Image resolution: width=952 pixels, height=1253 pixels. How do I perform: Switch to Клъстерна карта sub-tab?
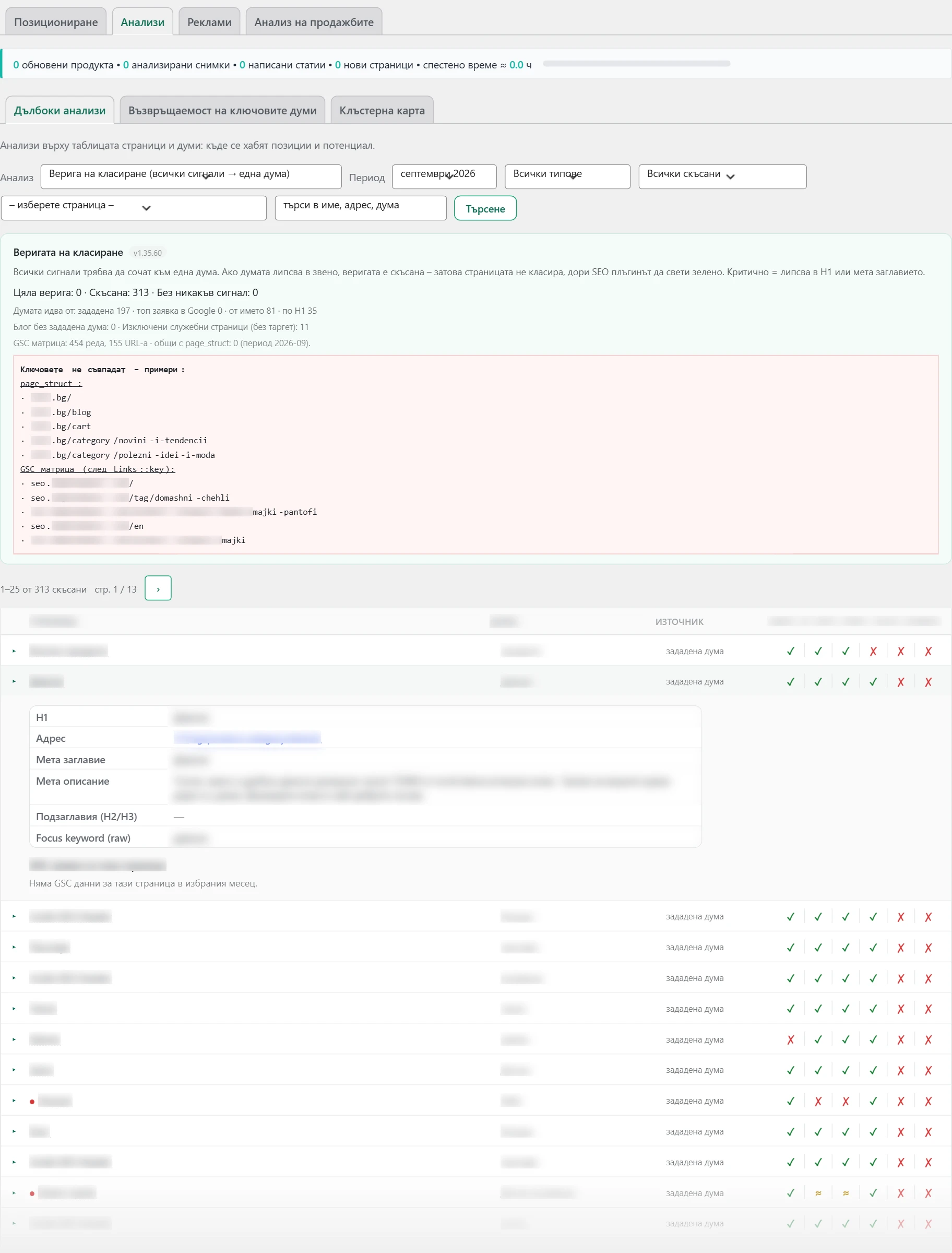click(x=382, y=110)
